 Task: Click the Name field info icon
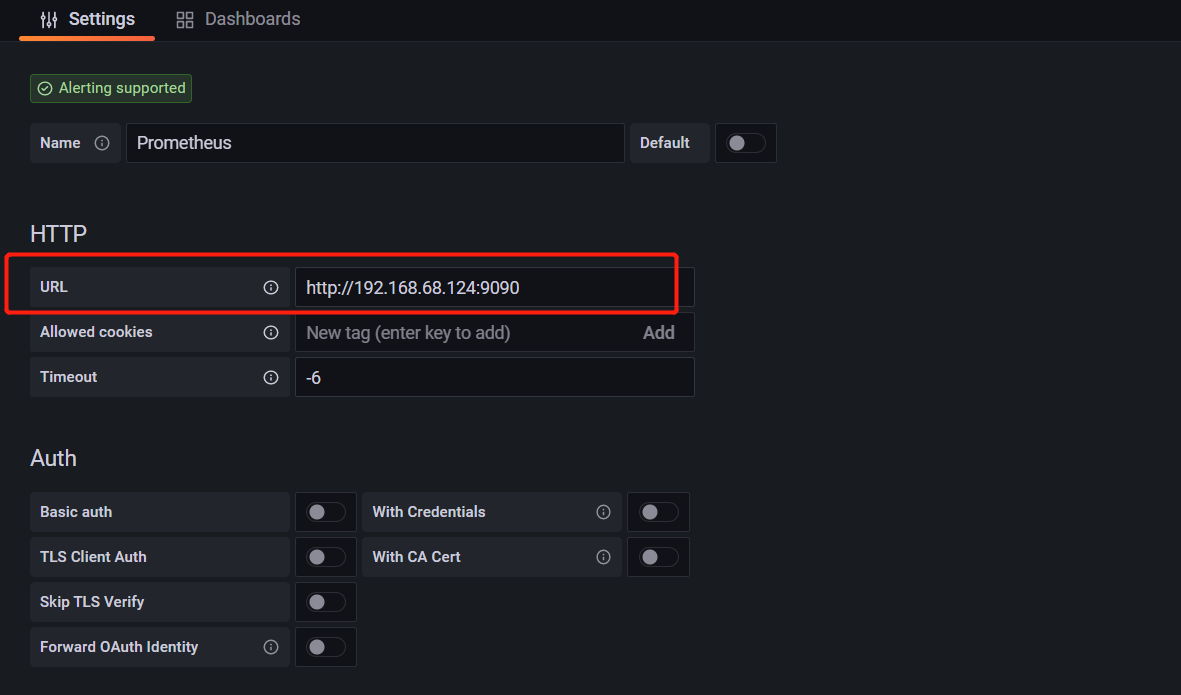click(x=101, y=142)
